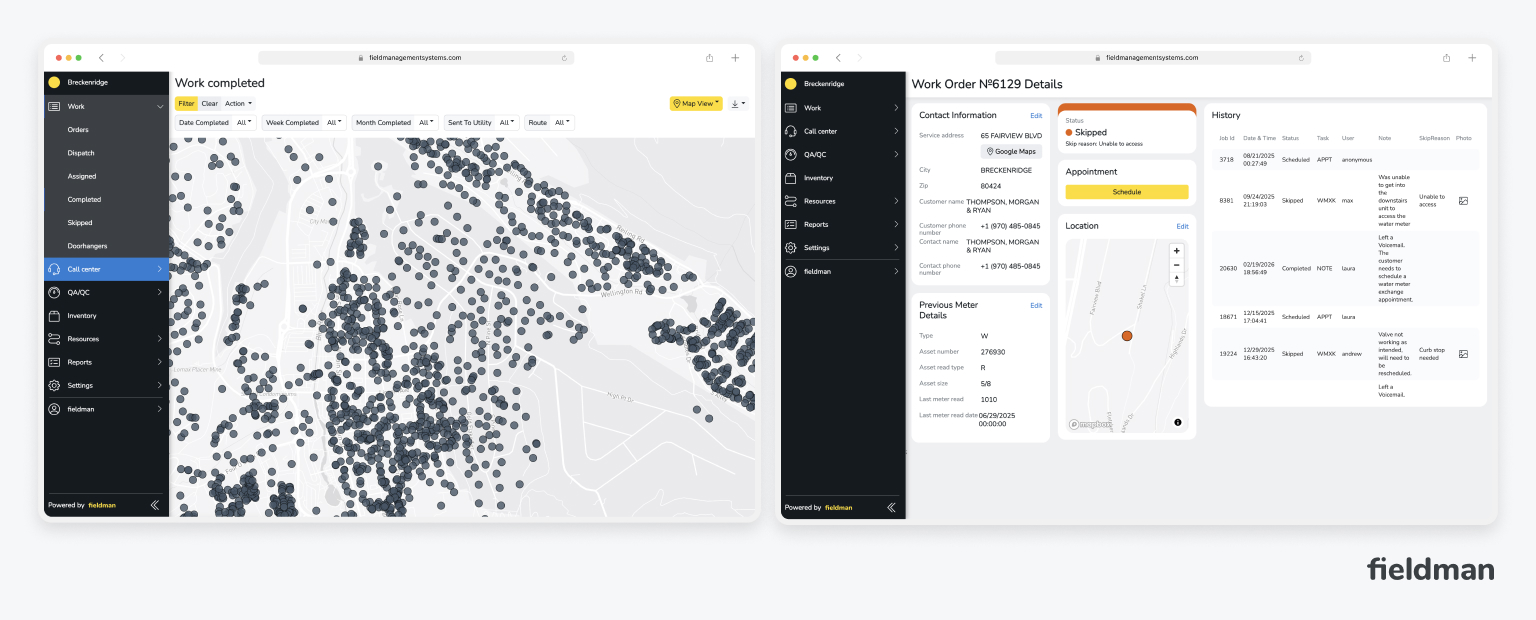Click map attribution info icon

pos(1178,423)
